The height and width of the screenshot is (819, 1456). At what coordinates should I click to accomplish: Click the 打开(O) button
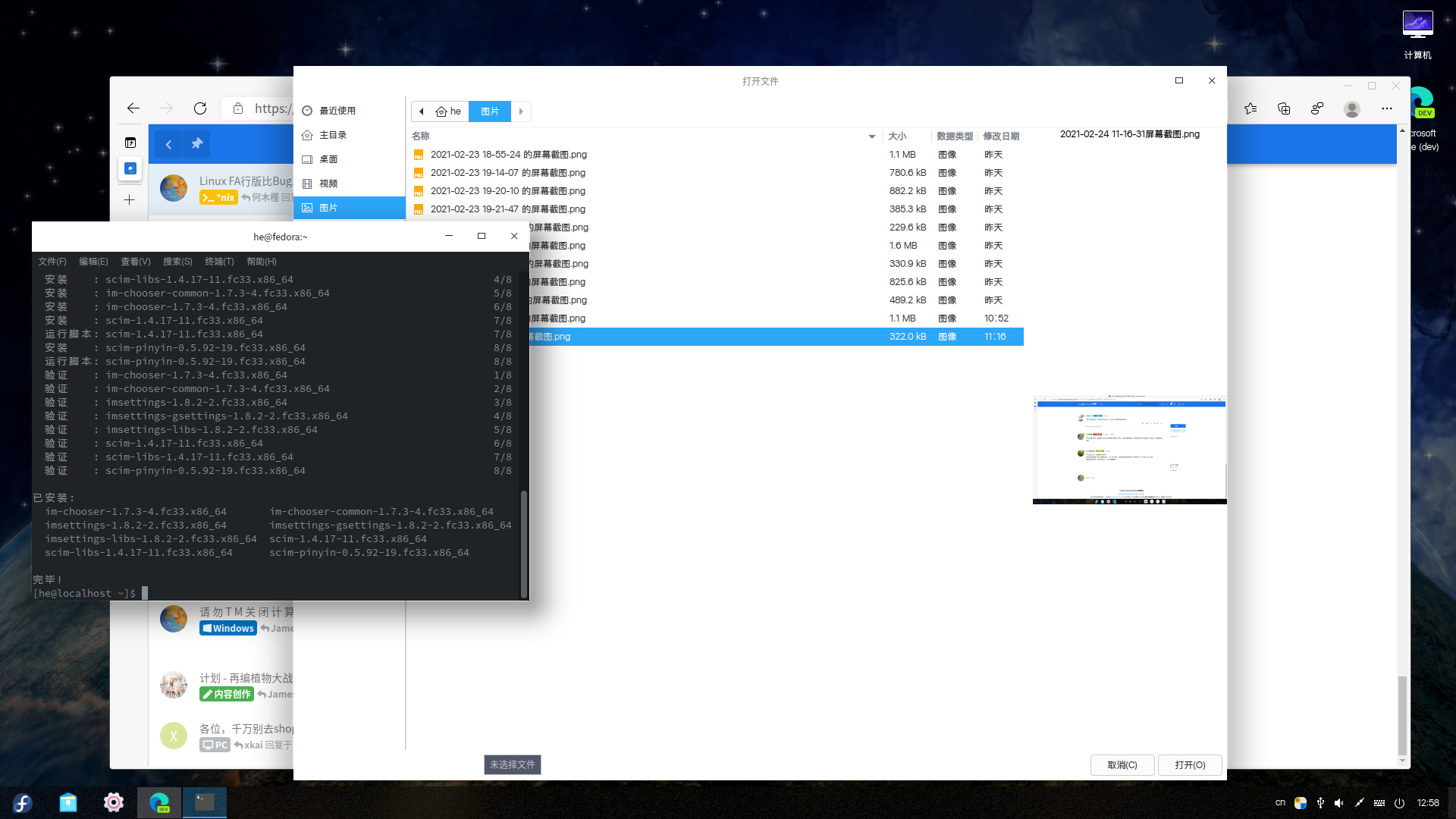(x=1189, y=765)
